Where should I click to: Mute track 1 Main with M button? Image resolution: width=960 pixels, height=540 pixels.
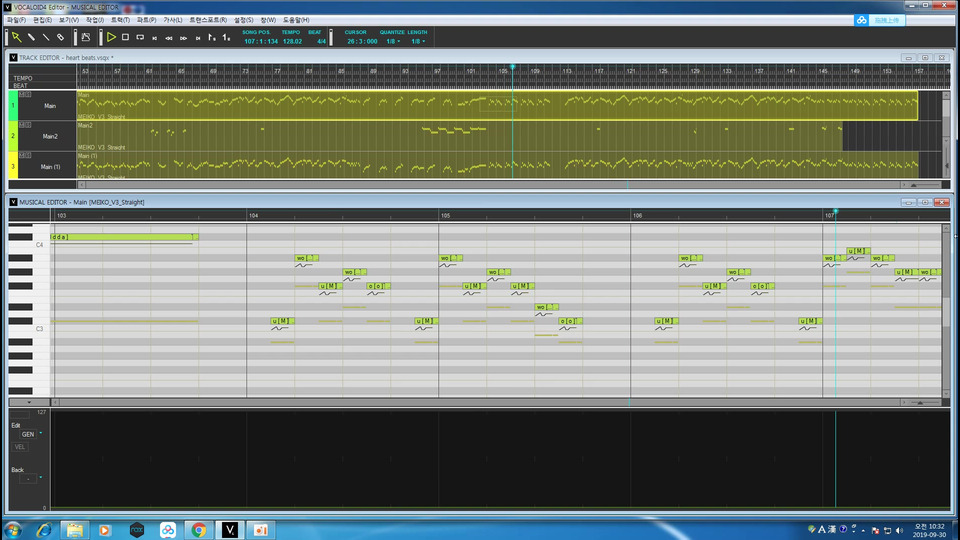[21, 94]
